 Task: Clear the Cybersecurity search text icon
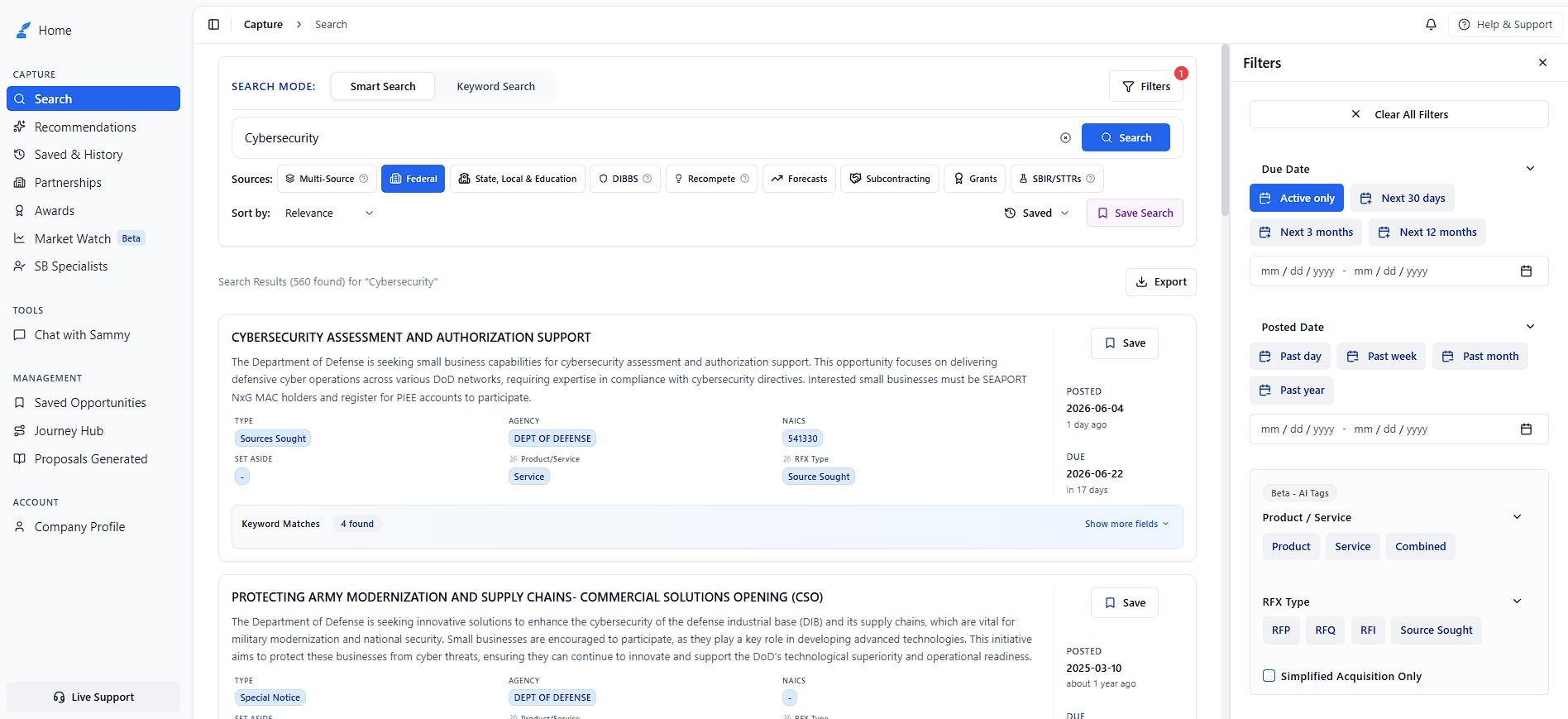1065,138
